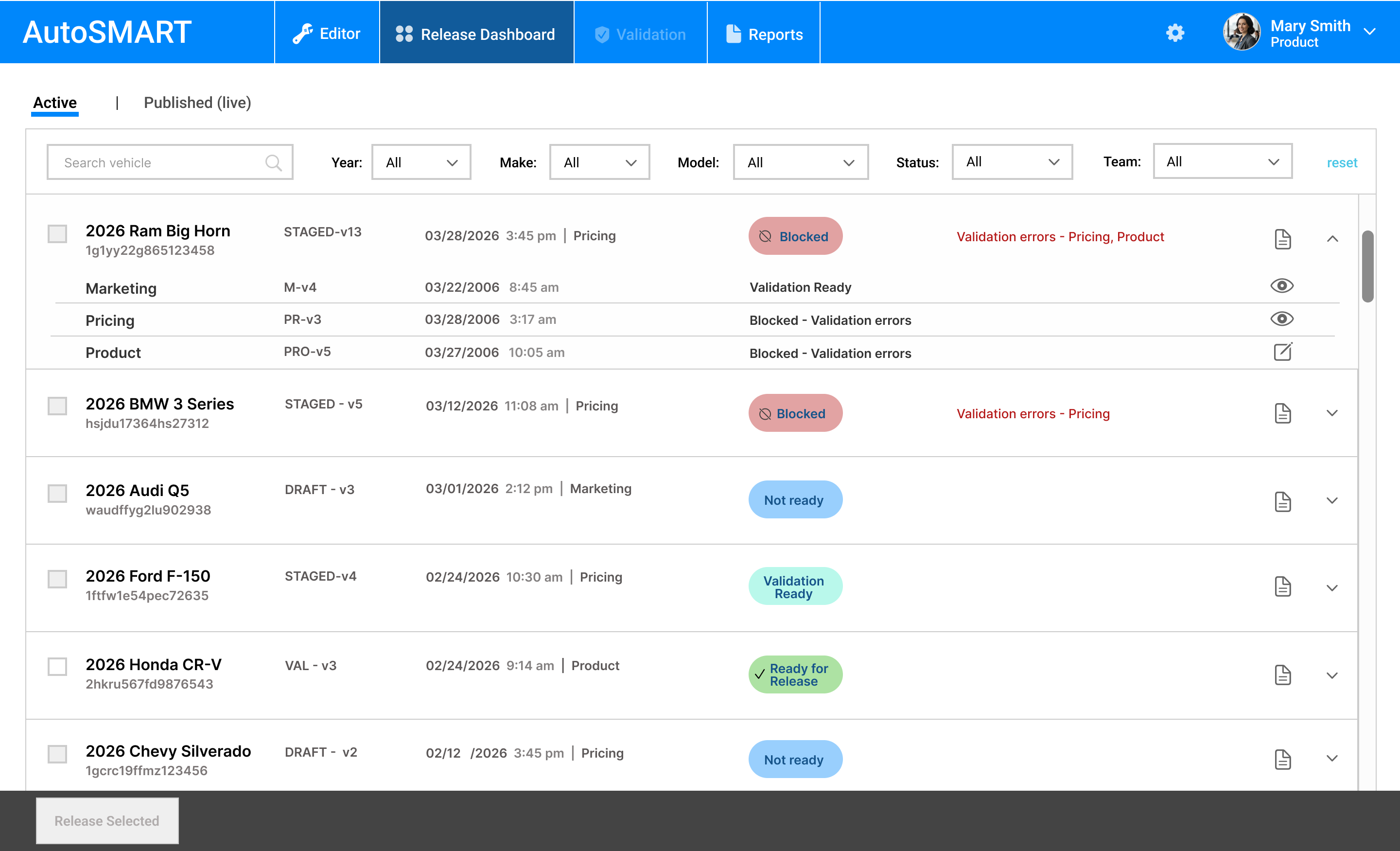
Task: Switch to the Published (live) tab
Action: tap(197, 103)
